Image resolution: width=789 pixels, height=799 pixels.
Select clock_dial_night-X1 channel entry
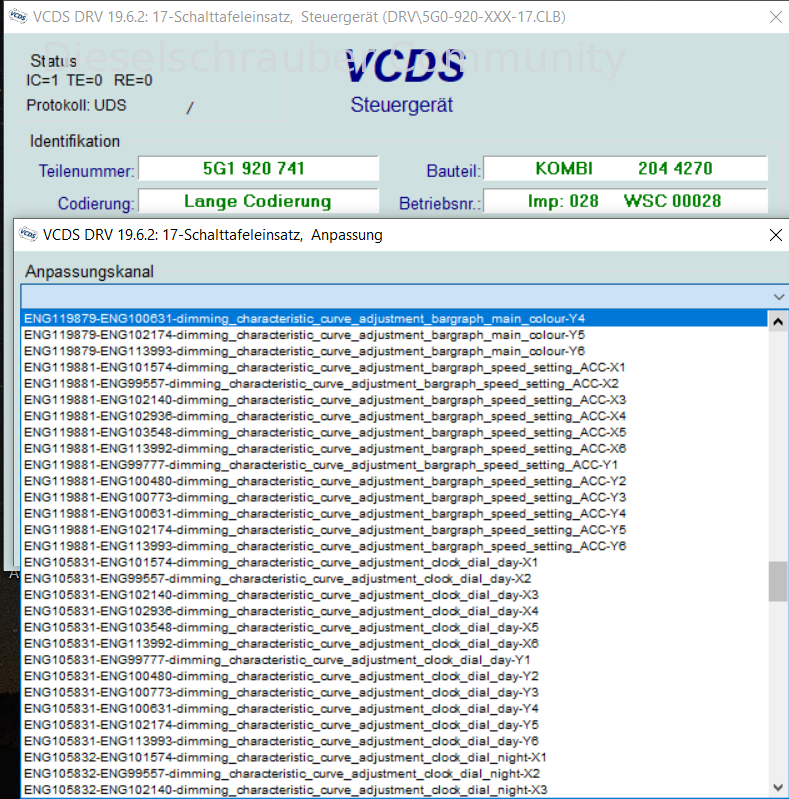394,758
